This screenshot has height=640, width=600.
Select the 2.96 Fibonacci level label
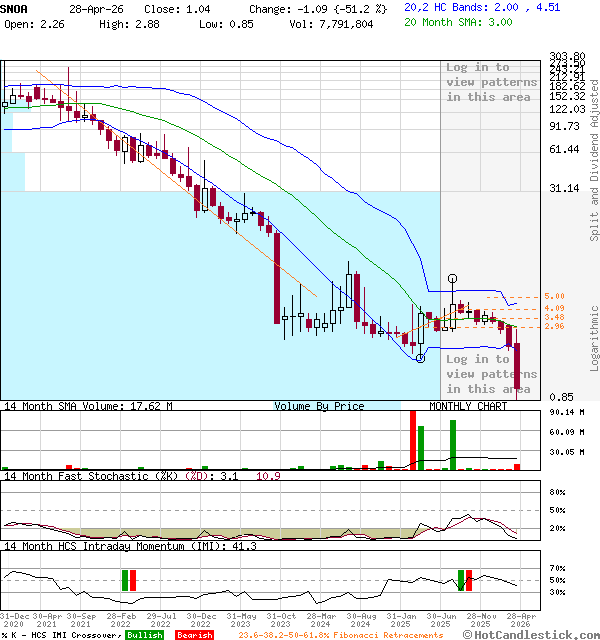[x=554, y=326]
